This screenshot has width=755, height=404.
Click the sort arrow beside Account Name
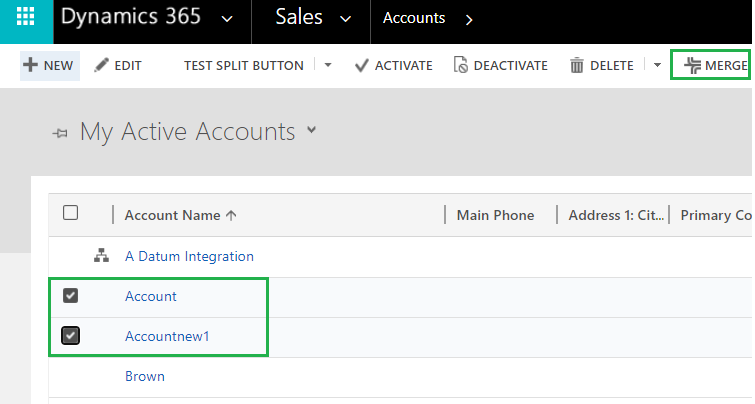(231, 215)
